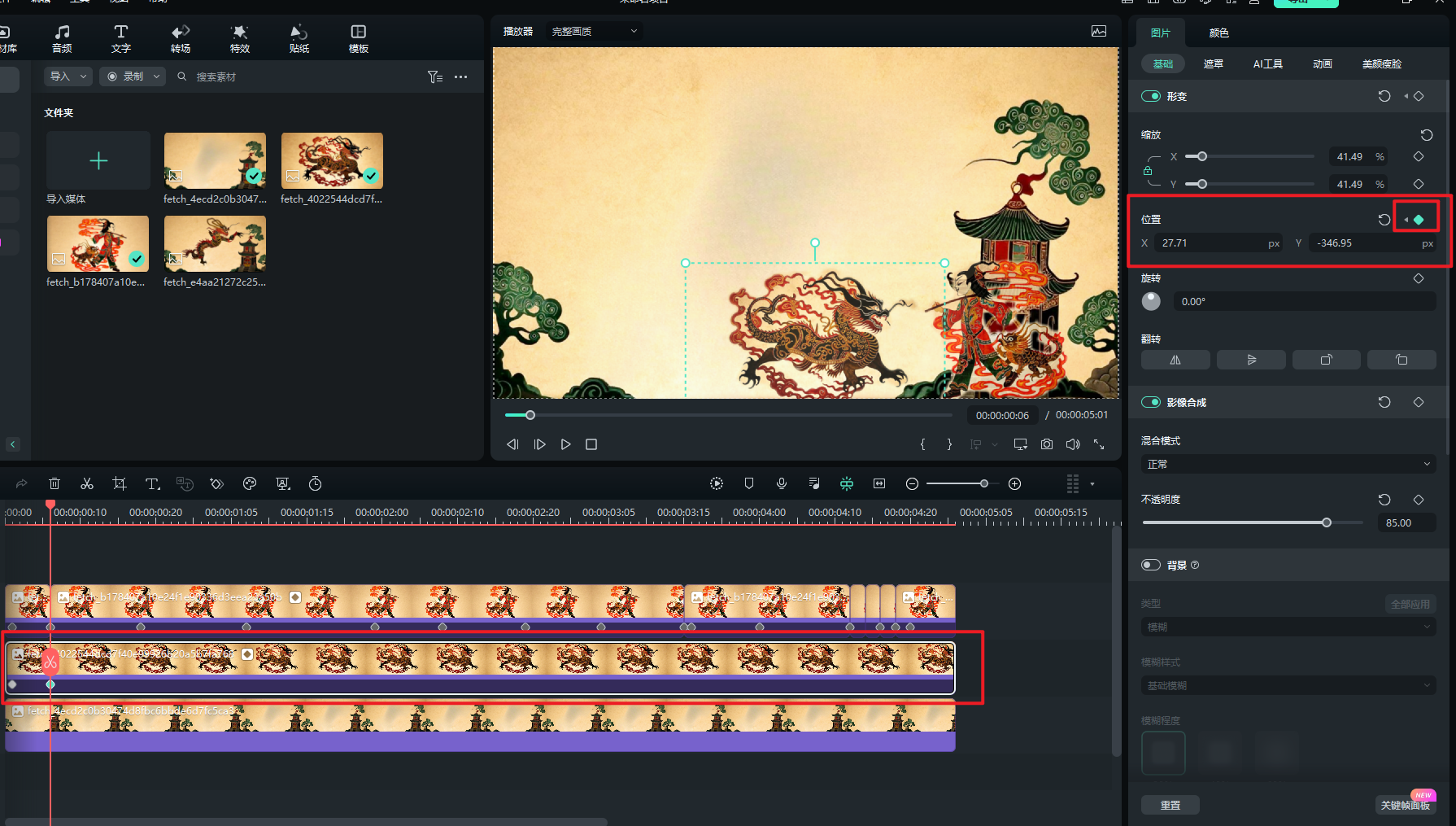Open the 关键帧面板 keyframe panel
This screenshot has height=826, width=1456.
click(x=1405, y=805)
